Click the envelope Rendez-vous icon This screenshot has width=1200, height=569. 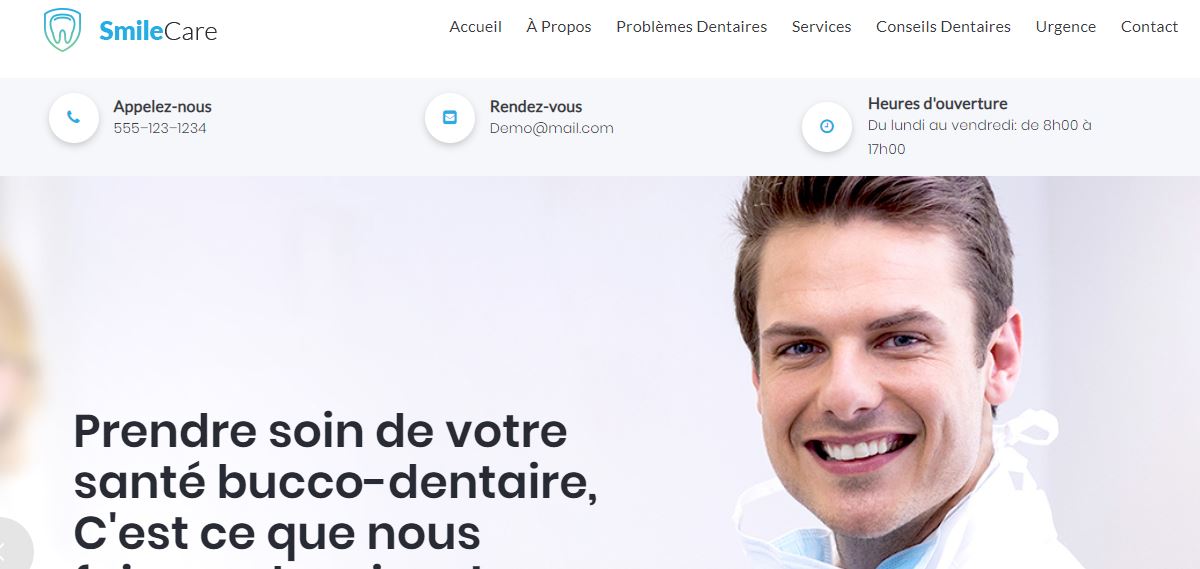coord(450,117)
